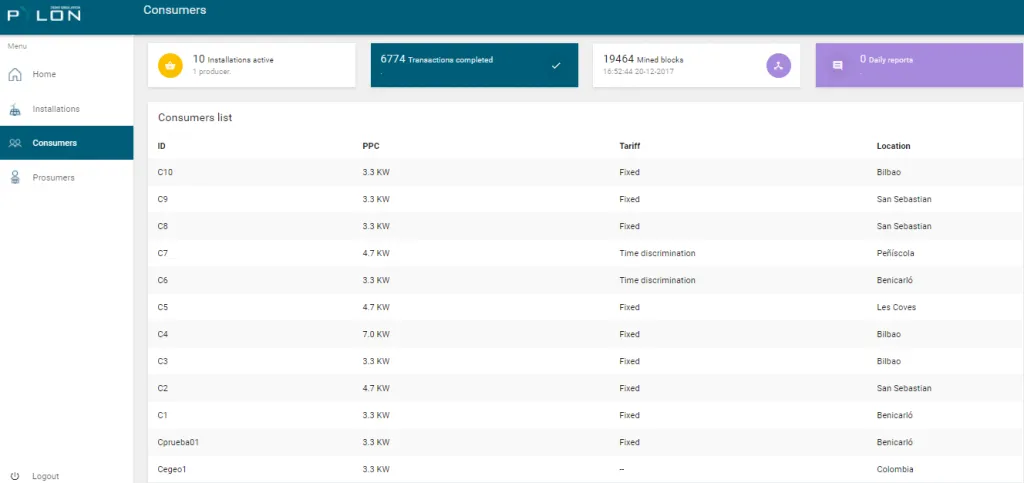
Task: Select consumer ID C5
Action: pos(163,307)
